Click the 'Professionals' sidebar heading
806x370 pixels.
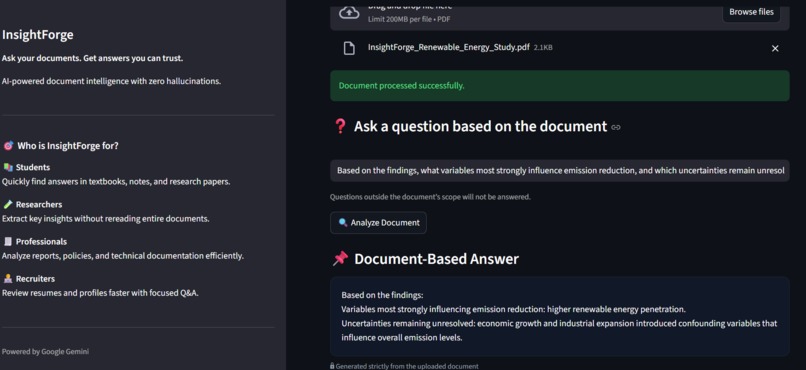(41, 242)
